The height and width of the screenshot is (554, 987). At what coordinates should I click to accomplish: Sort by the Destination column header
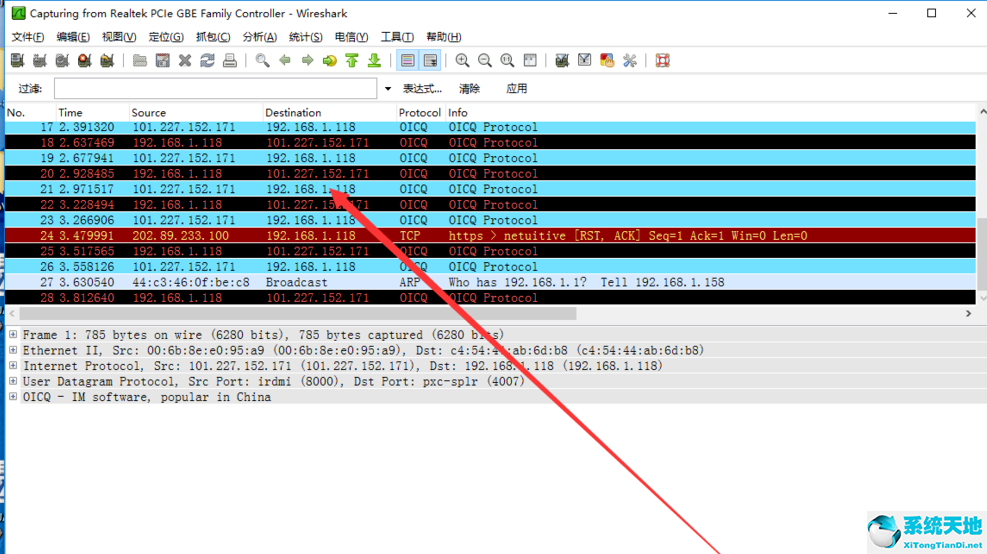click(x=329, y=113)
